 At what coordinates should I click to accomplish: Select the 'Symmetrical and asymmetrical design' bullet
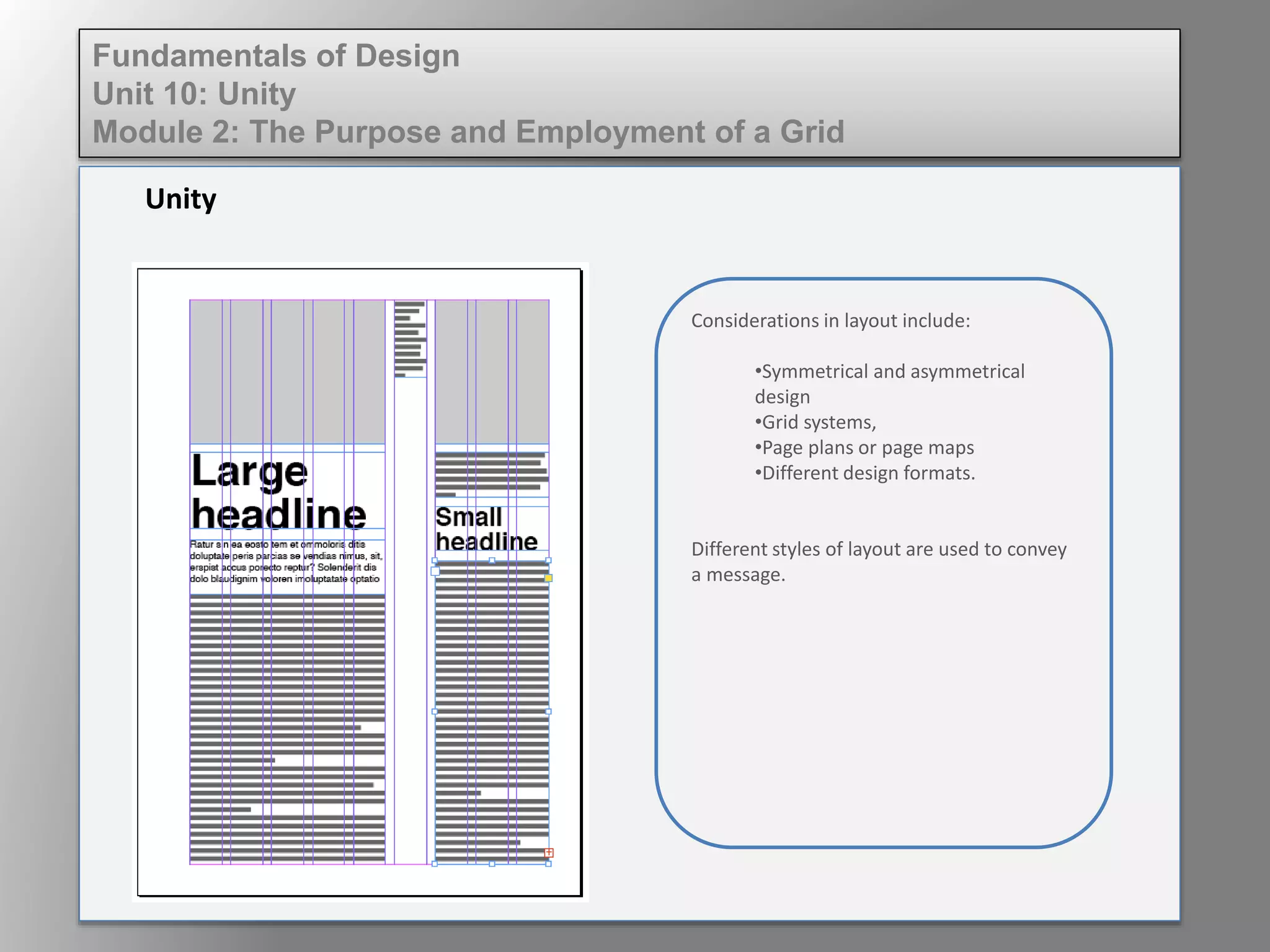890,384
